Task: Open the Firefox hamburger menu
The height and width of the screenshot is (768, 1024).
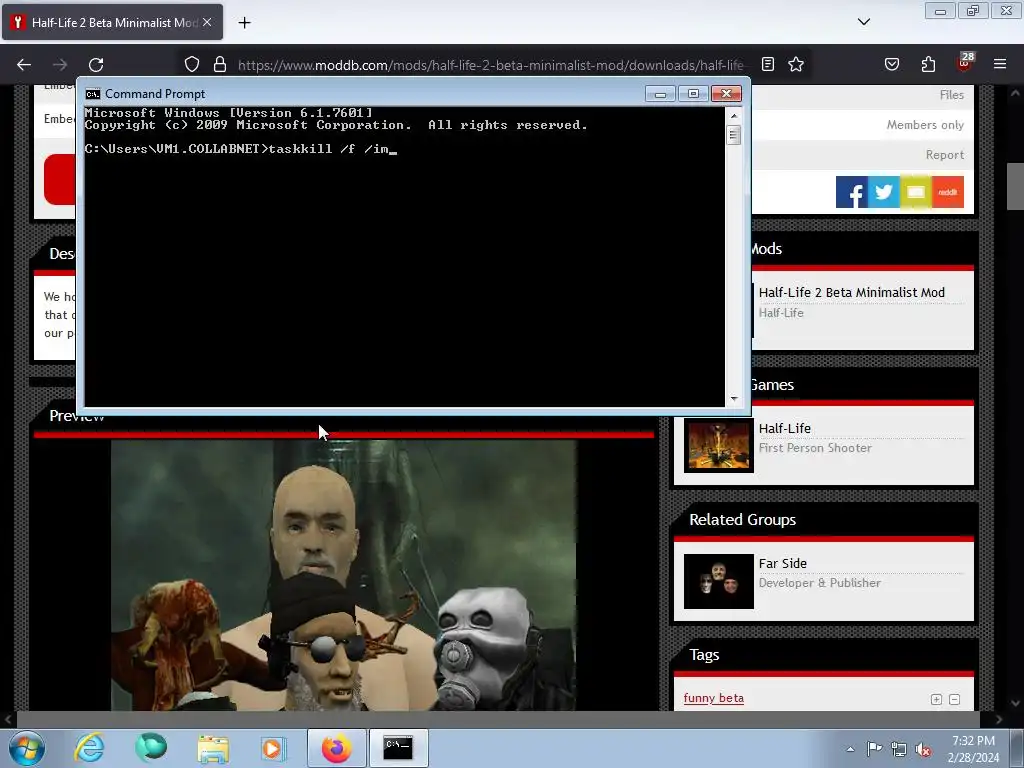Action: click(x=1000, y=65)
